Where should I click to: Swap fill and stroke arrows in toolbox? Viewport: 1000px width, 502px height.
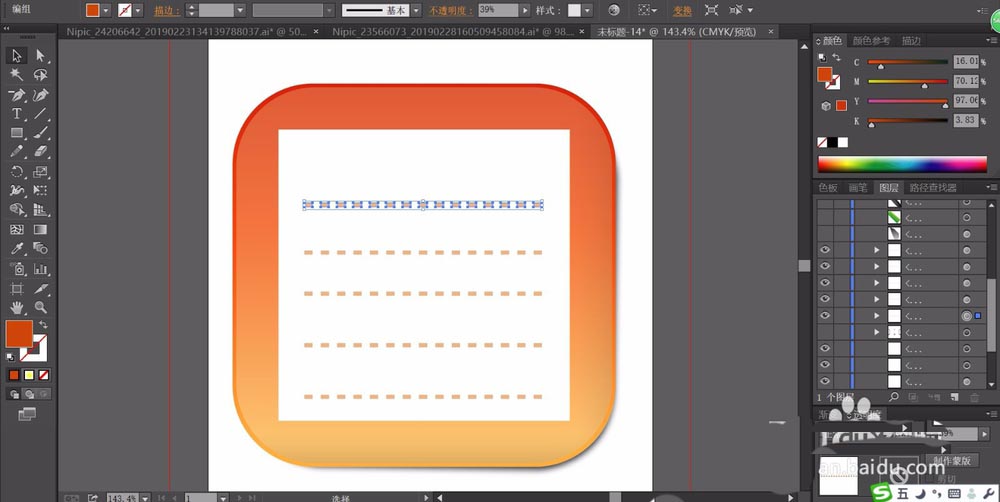click(43, 325)
